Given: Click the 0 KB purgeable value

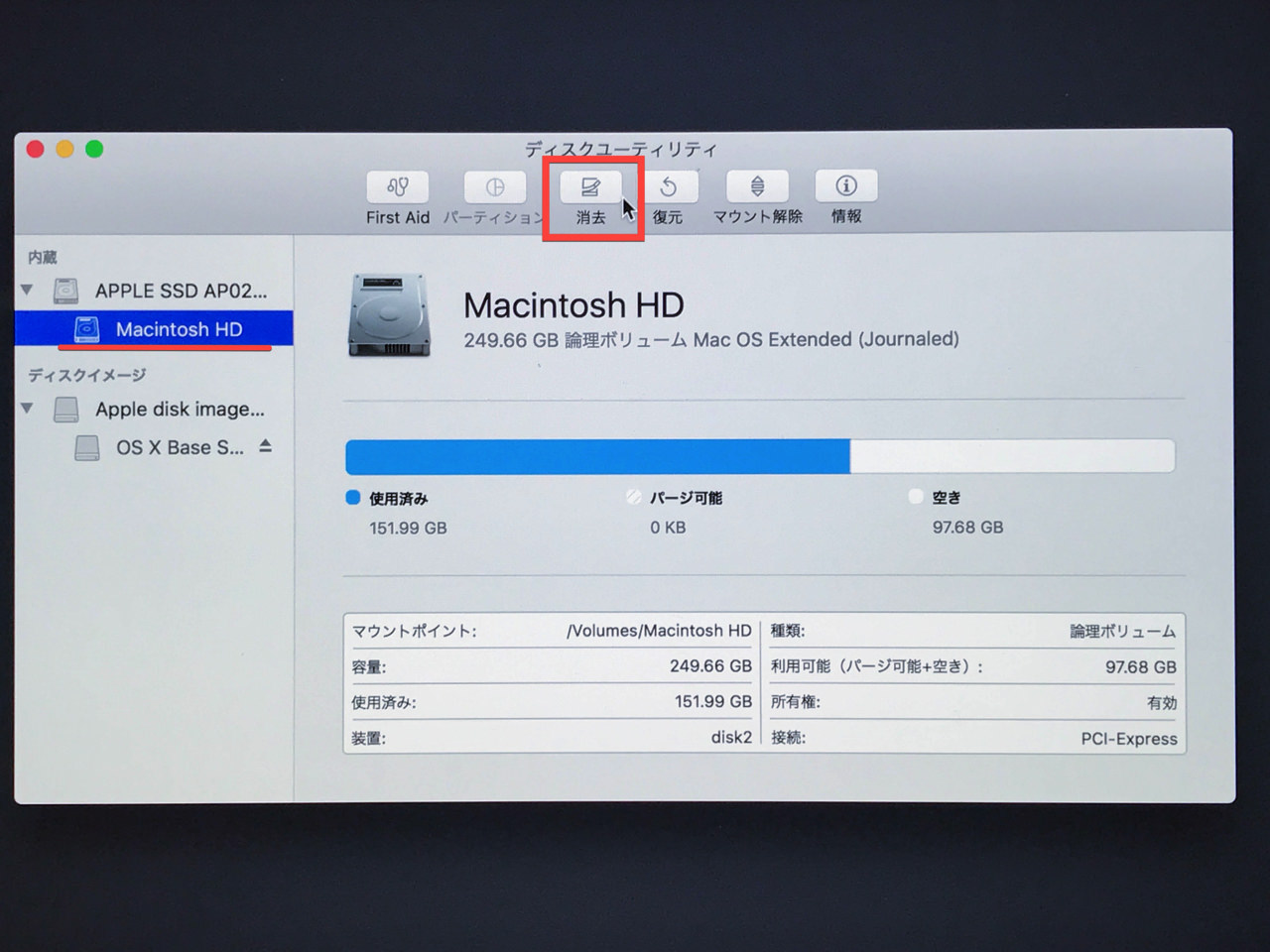Looking at the screenshot, I should (668, 529).
